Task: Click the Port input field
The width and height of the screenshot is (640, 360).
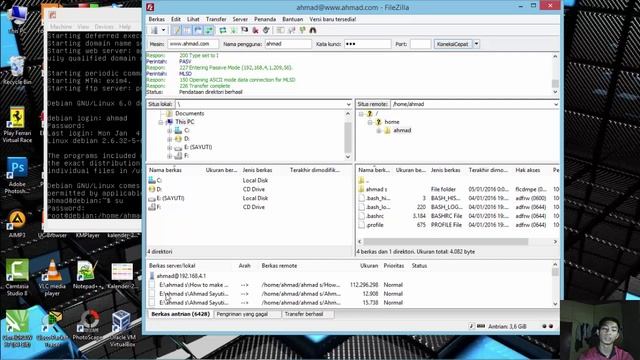Action: click(x=420, y=44)
